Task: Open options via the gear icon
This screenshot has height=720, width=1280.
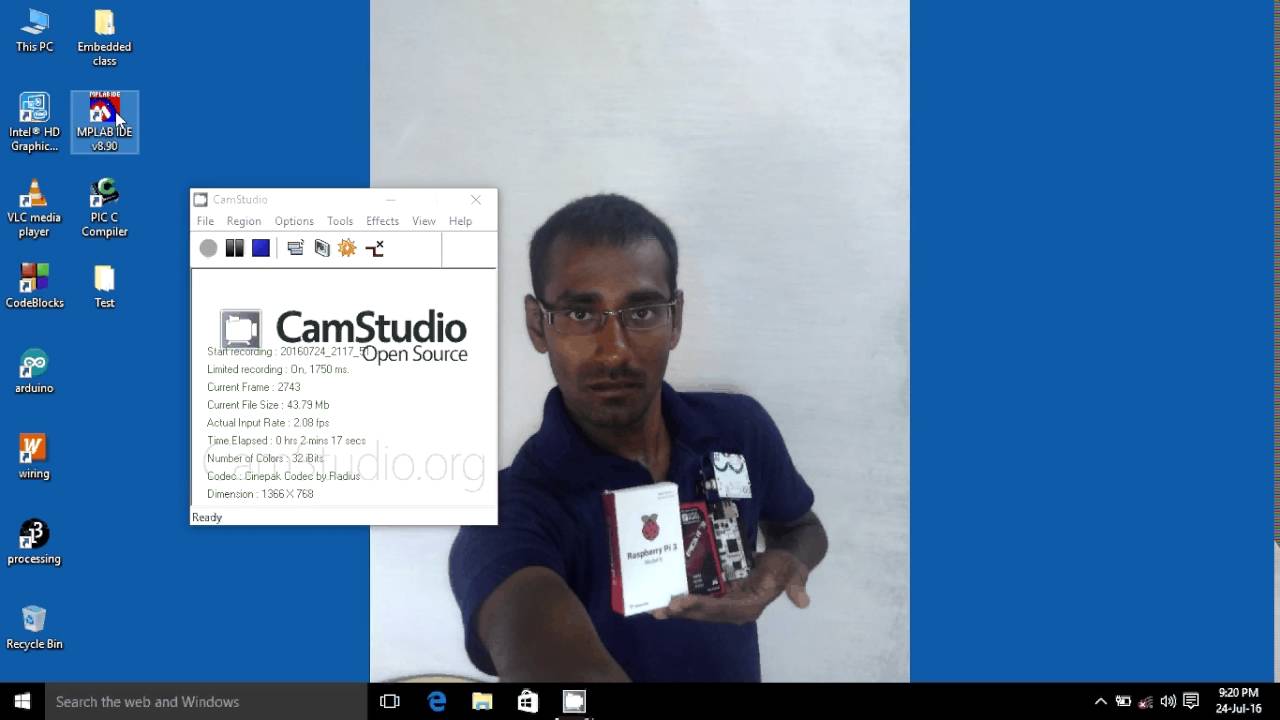Action: (347, 248)
